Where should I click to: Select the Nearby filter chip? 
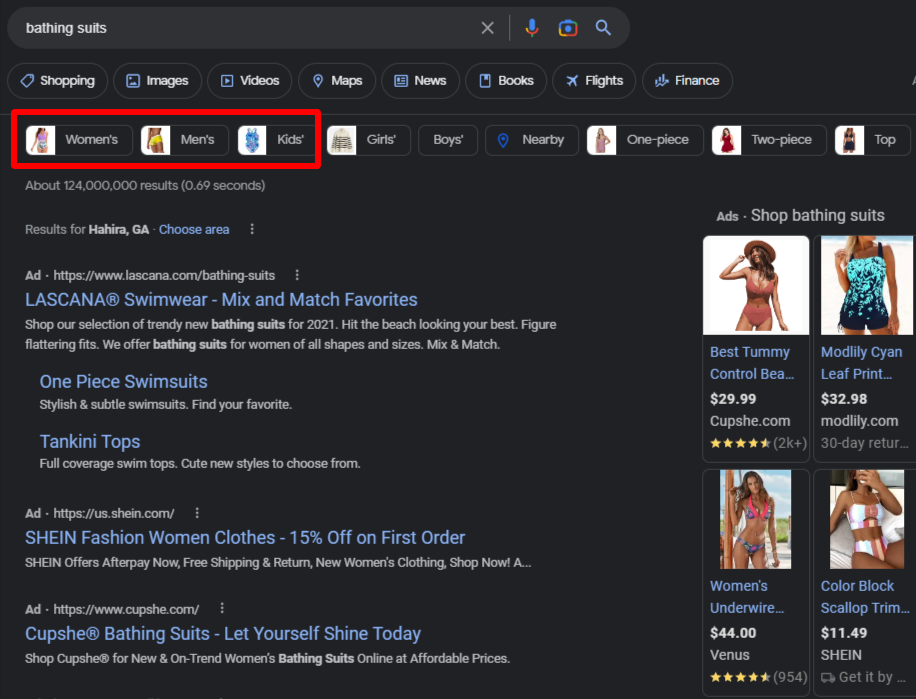tap(532, 140)
